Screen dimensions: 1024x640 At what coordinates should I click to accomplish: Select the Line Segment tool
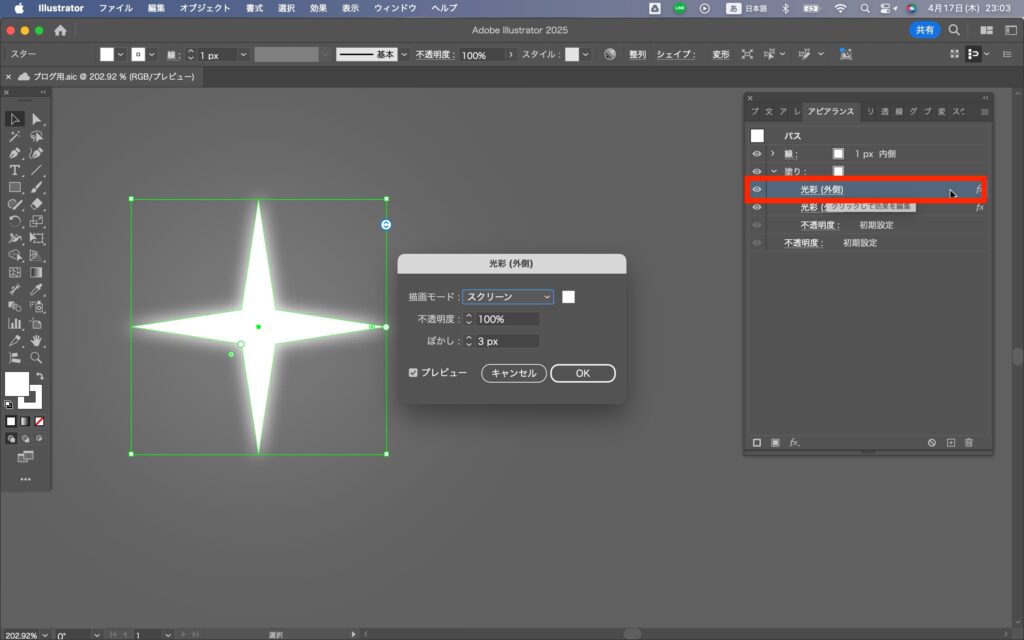[37, 170]
